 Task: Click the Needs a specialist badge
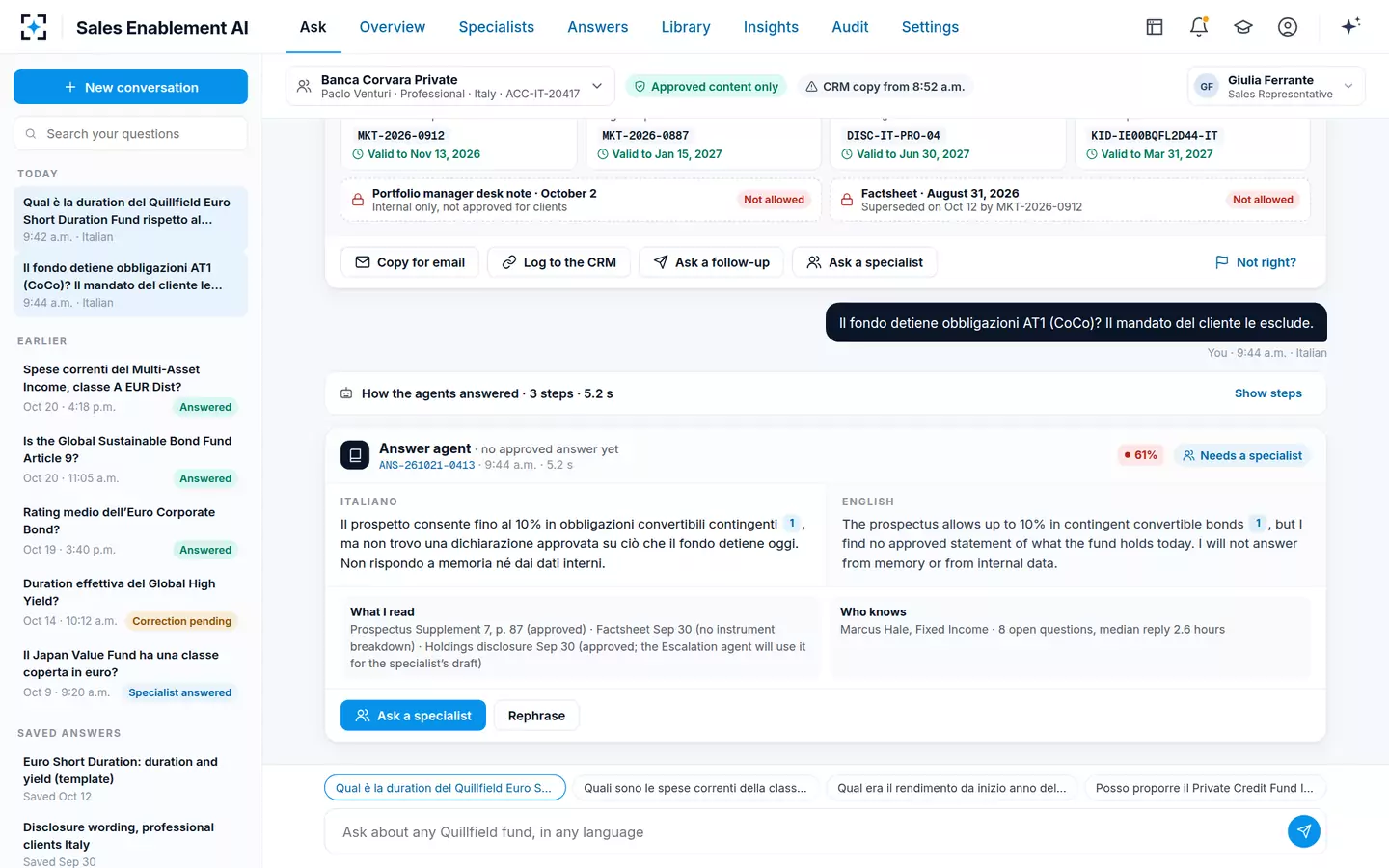1242,455
